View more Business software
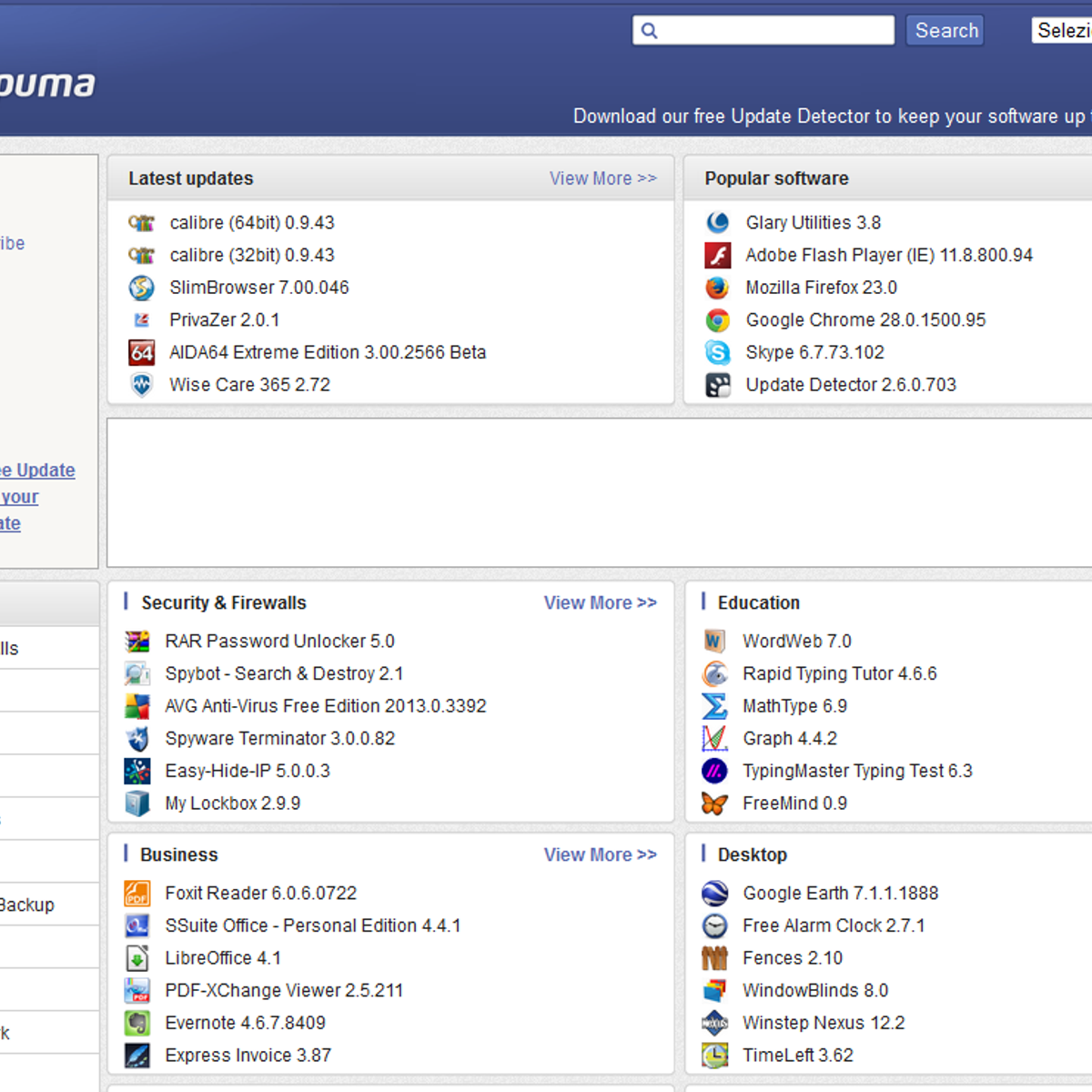 coord(600,854)
